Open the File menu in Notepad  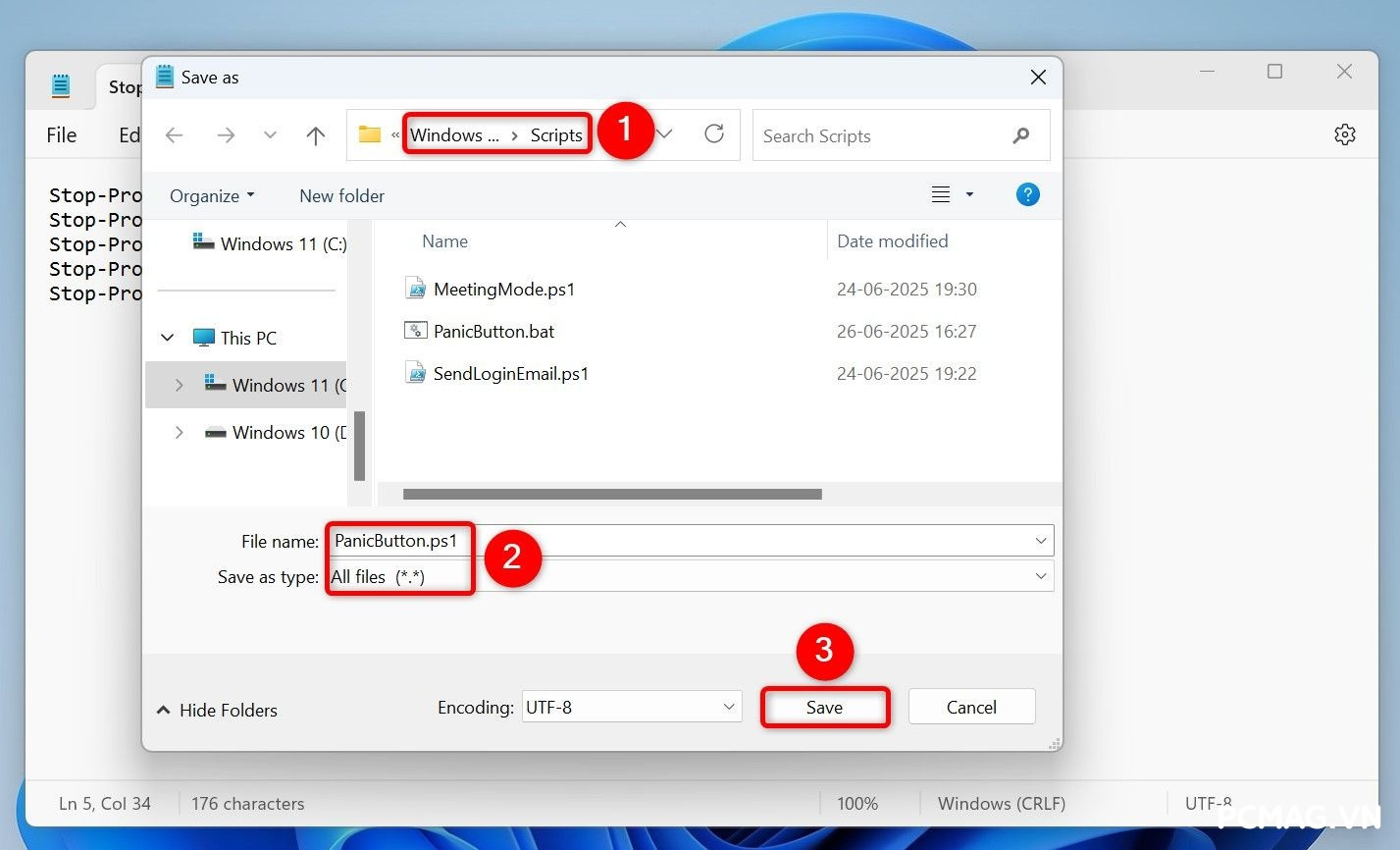pos(61,134)
